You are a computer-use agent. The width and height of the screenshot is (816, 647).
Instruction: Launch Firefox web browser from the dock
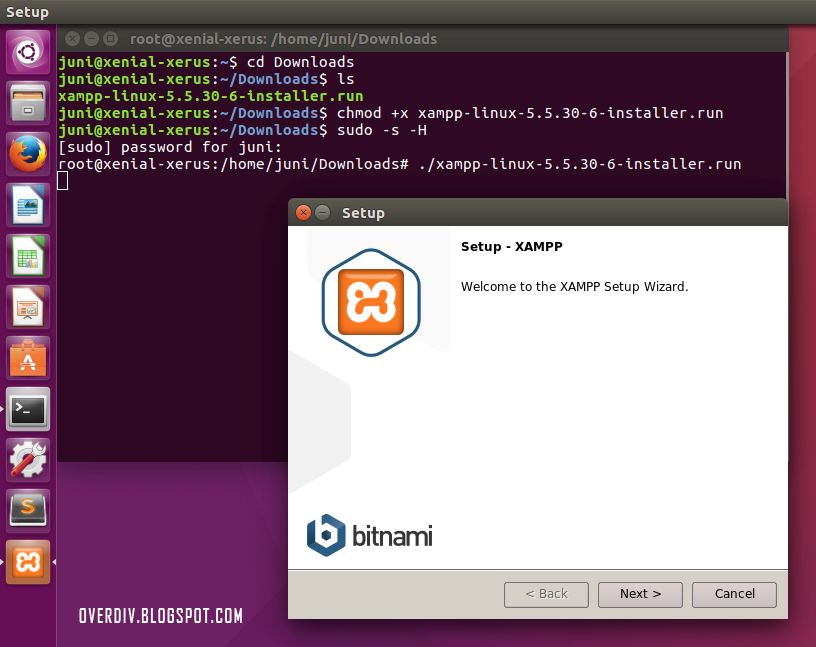pyautogui.click(x=28, y=154)
